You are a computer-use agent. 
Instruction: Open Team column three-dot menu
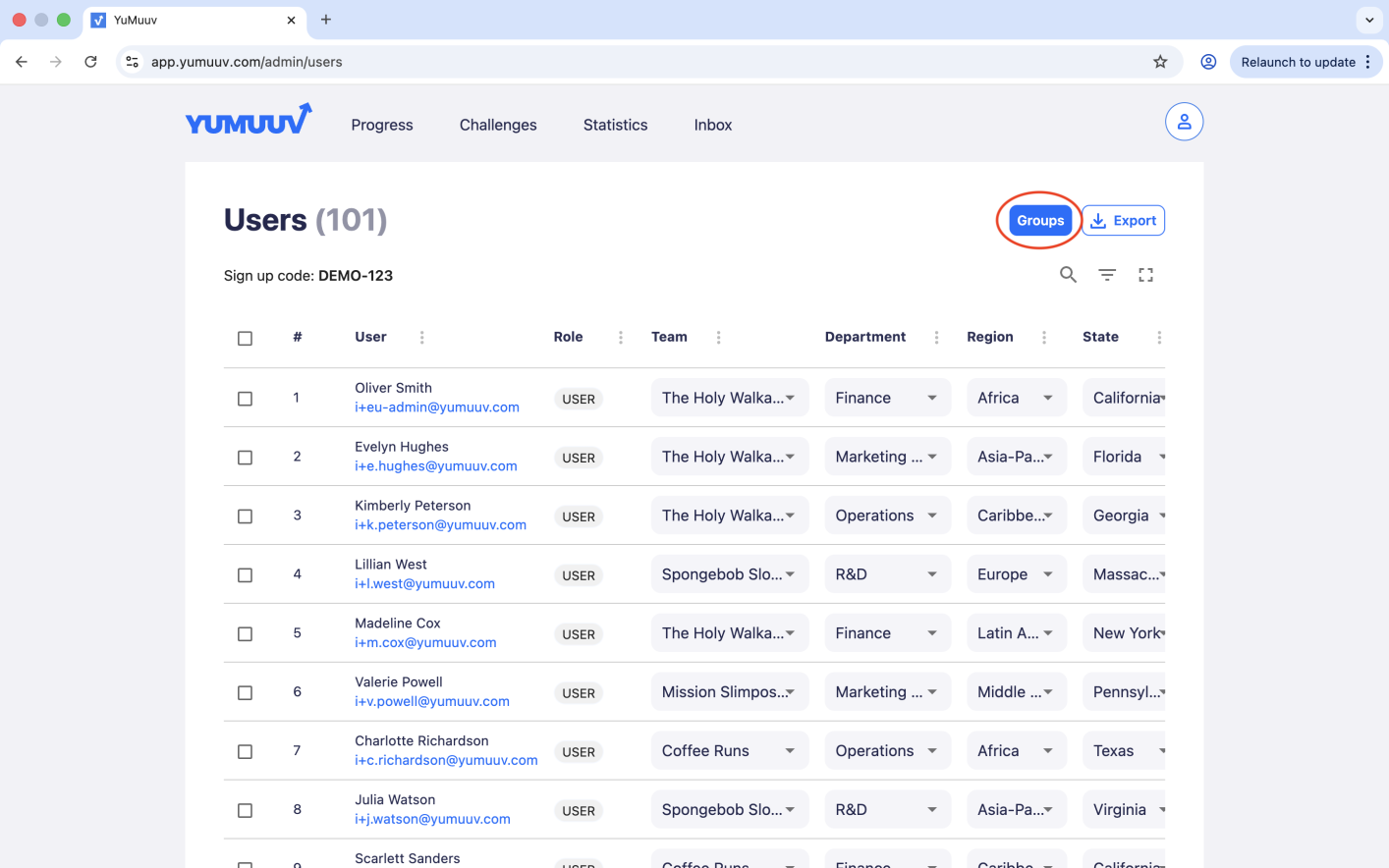(718, 338)
